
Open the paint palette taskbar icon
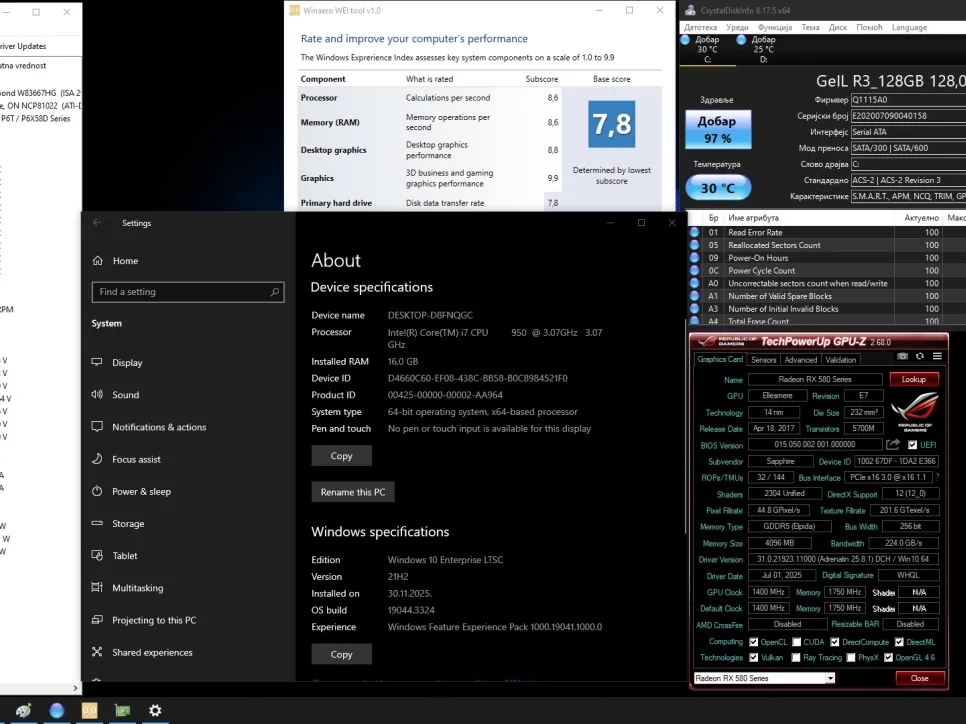pos(23,710)
